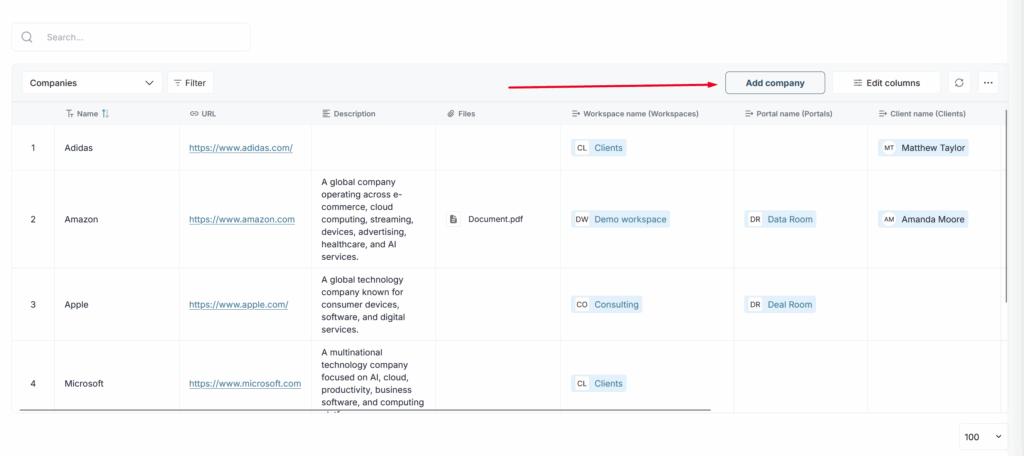Click the Demo workspace DW badge

[581, 219]
